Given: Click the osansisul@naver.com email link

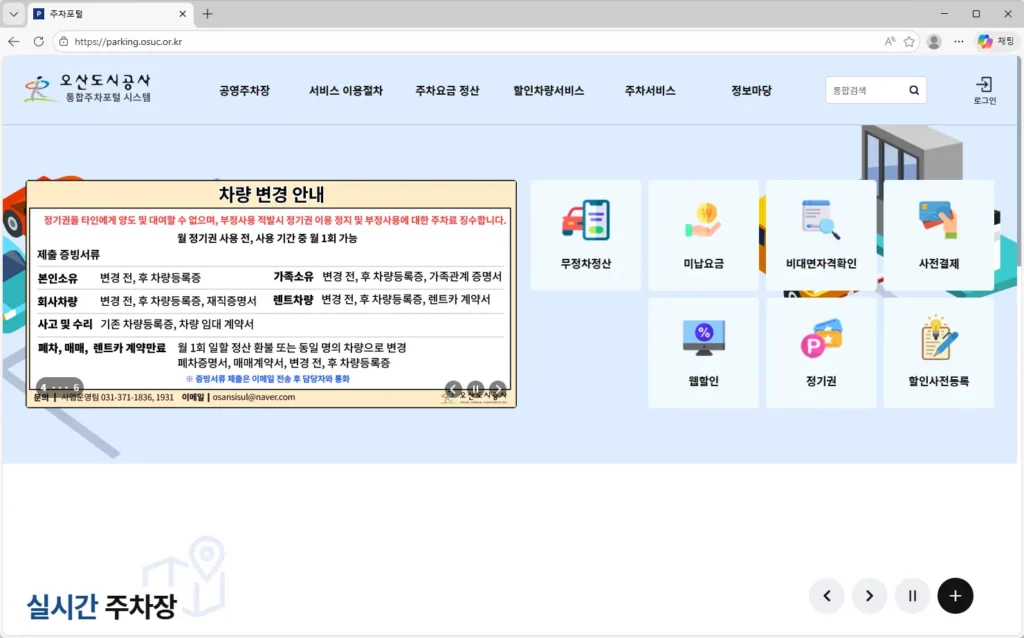Looking at the screenshot, I should pos(254,399).
